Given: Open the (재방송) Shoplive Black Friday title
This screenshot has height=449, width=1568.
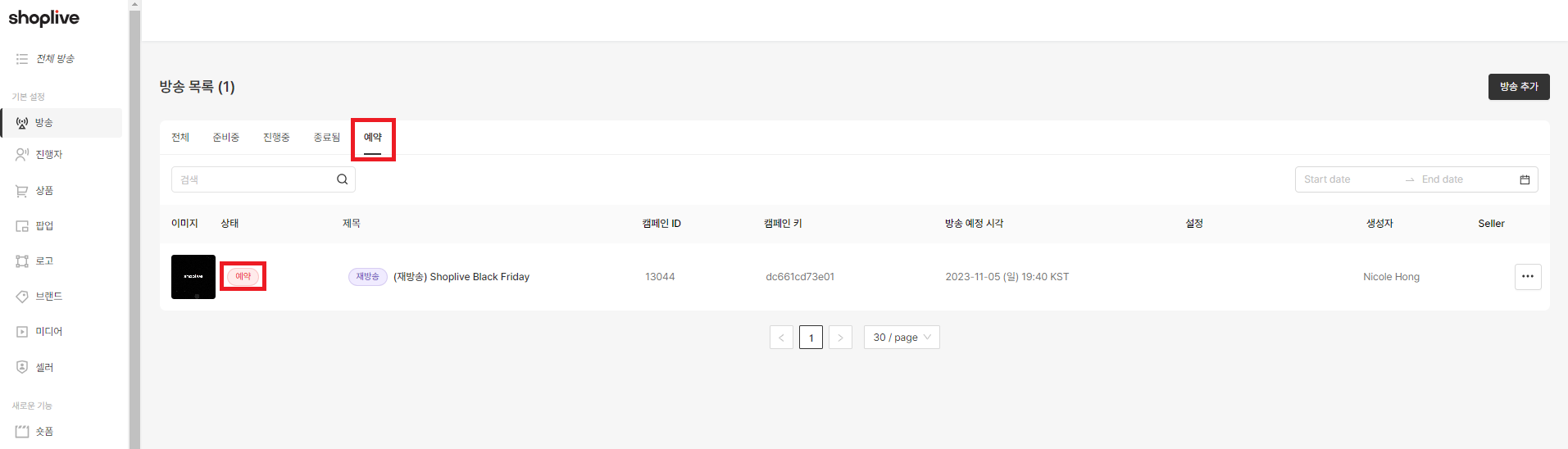Looking at the screenshot, I should pyautogui.click(x=461, y=277).
